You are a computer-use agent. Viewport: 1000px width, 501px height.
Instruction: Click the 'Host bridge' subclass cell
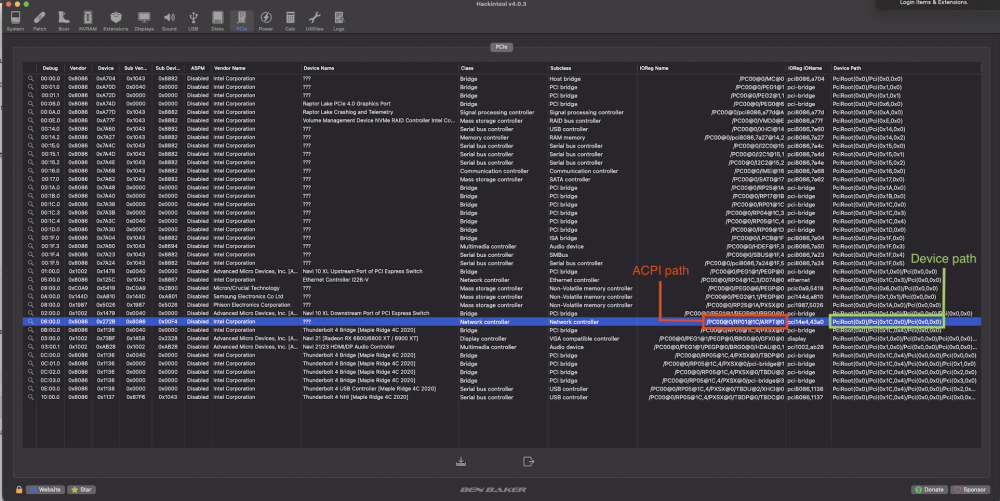point(565,79)
